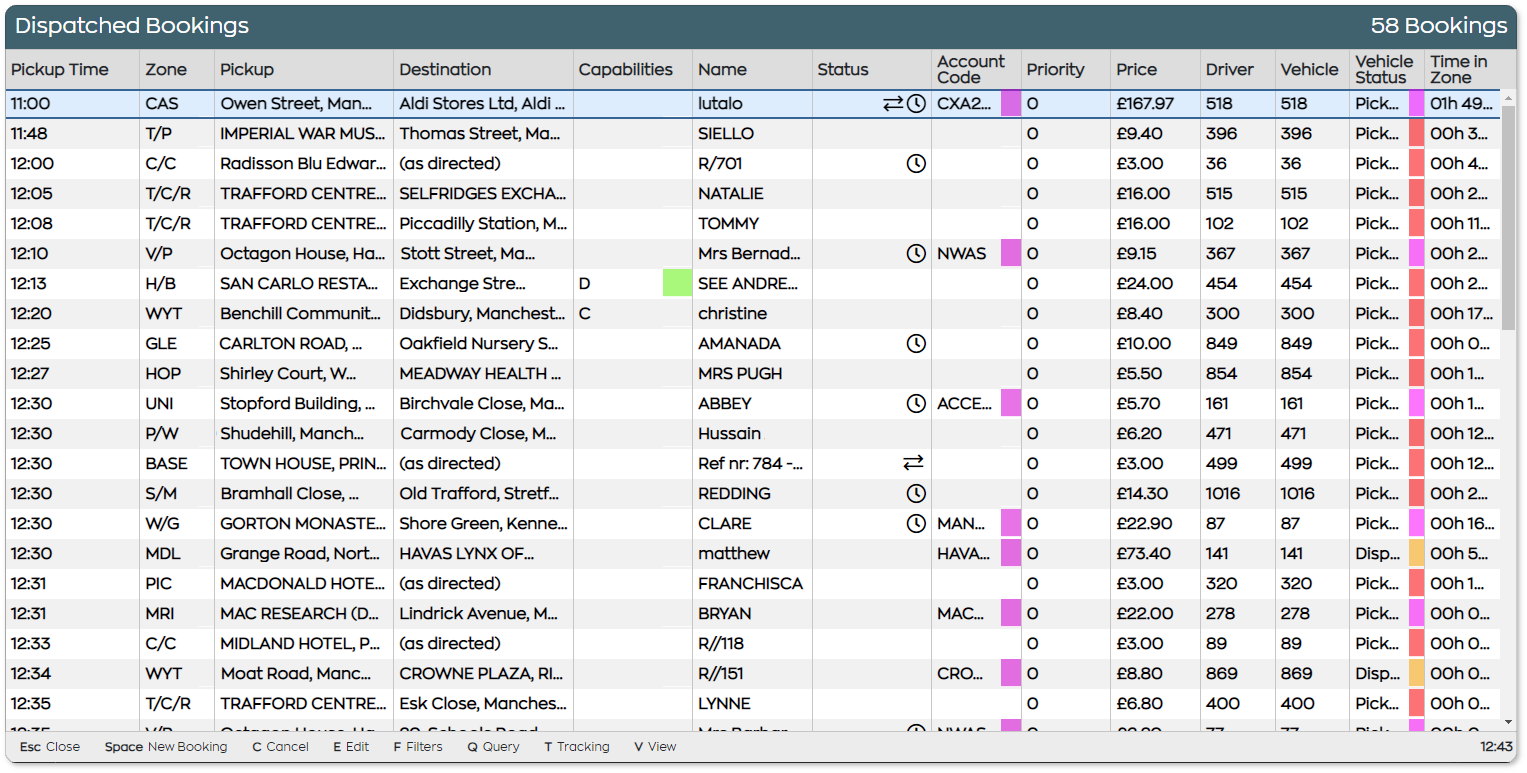Viewport: 1527px width, 773px height.
Task: Click the Destination column header
Action: [x=483, y=70]
